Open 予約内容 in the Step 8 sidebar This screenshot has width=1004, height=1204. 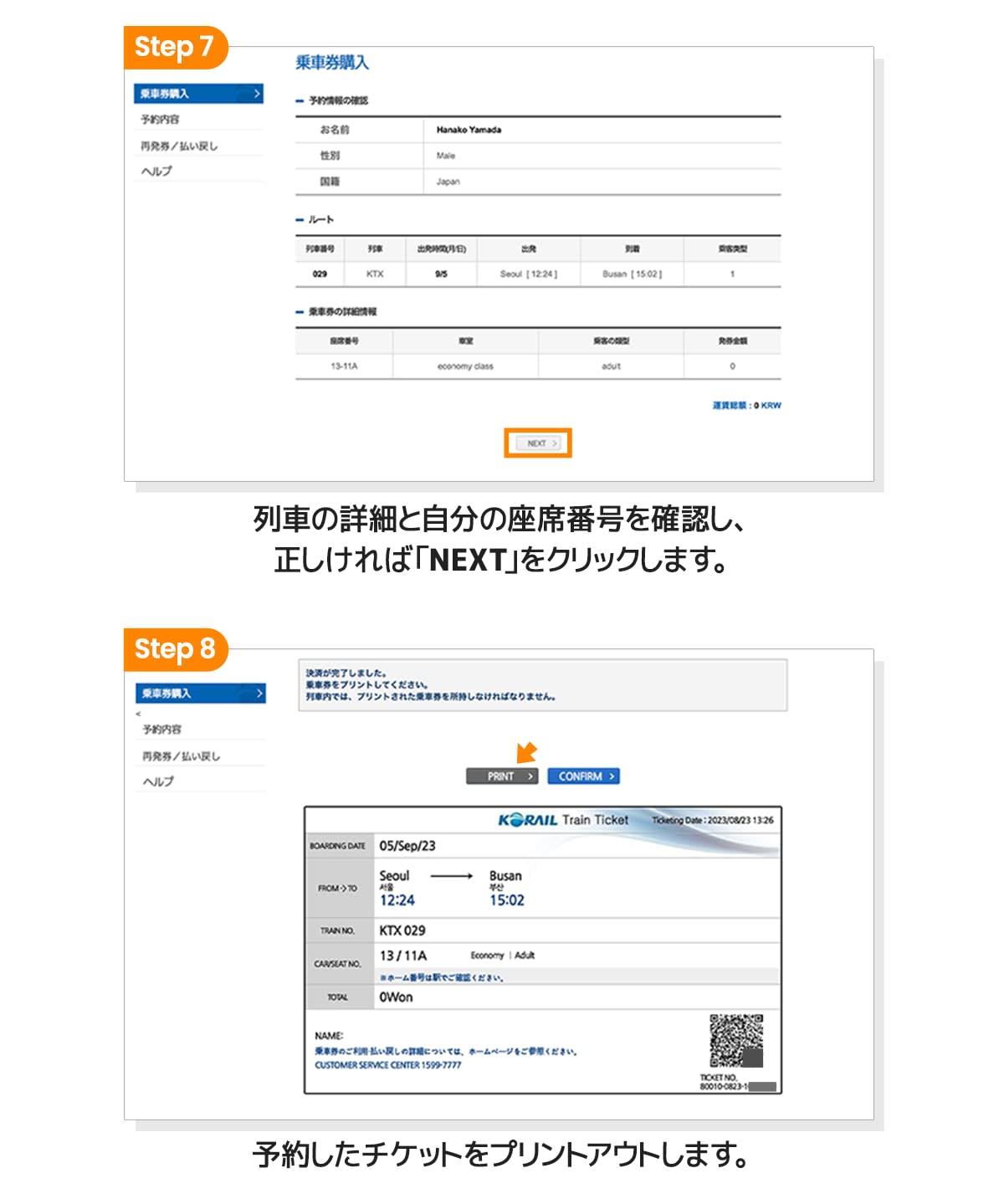161,730
